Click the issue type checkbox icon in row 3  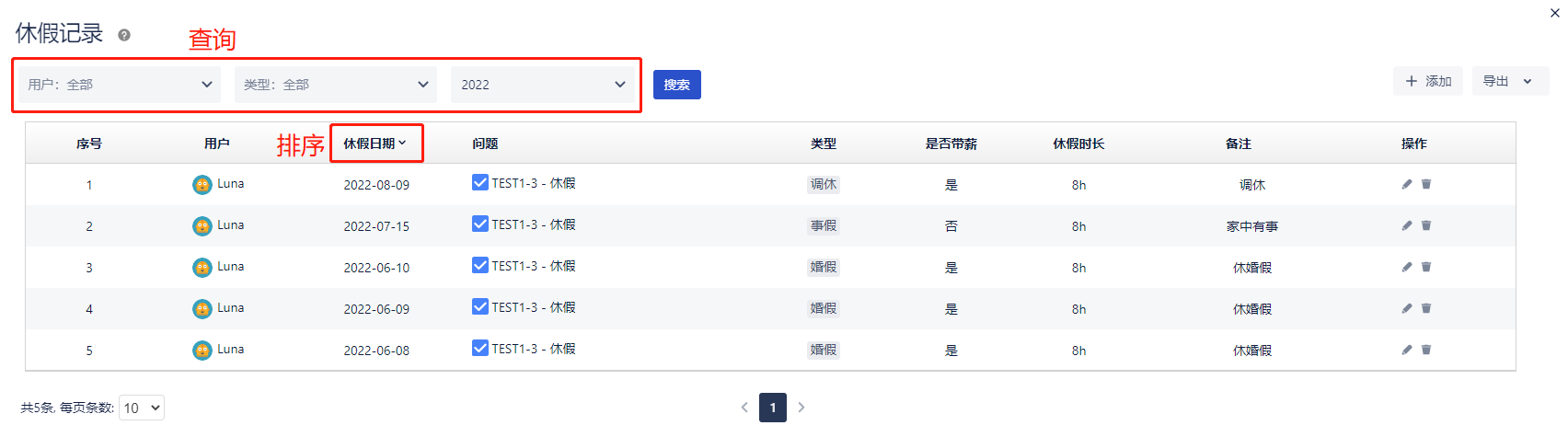tap(480, 265)
